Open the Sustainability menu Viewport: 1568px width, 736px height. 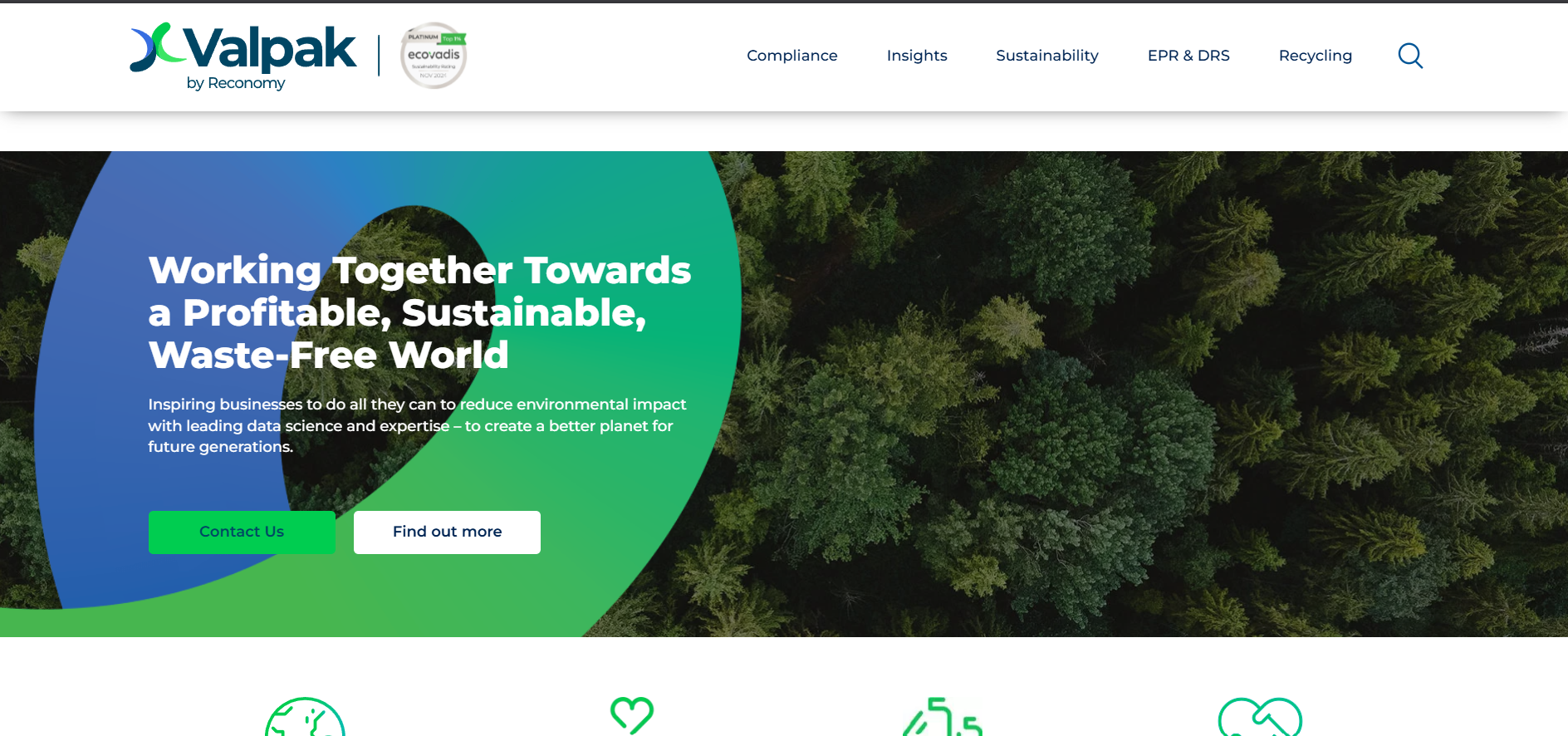1047,56
